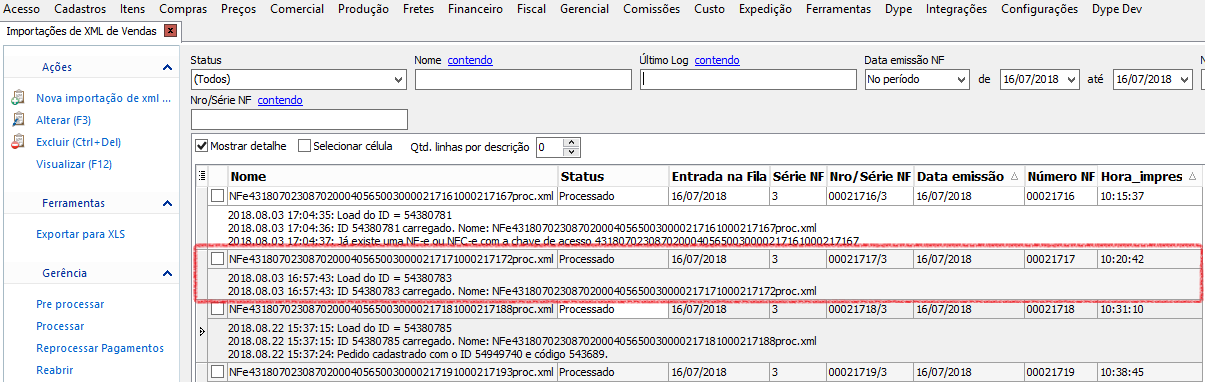1205x382 pixels.
Task: Check the row checkbox for NF 00021718
Action: point(218,309)
